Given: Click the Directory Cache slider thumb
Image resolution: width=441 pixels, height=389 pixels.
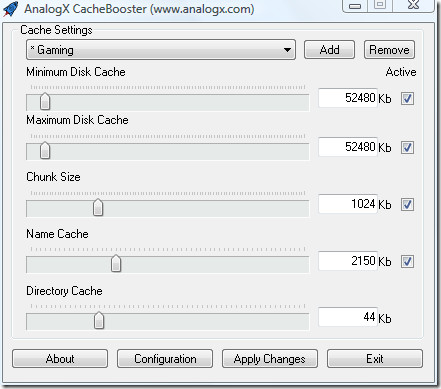Looking at the screenshot, I should click(99, 320).
